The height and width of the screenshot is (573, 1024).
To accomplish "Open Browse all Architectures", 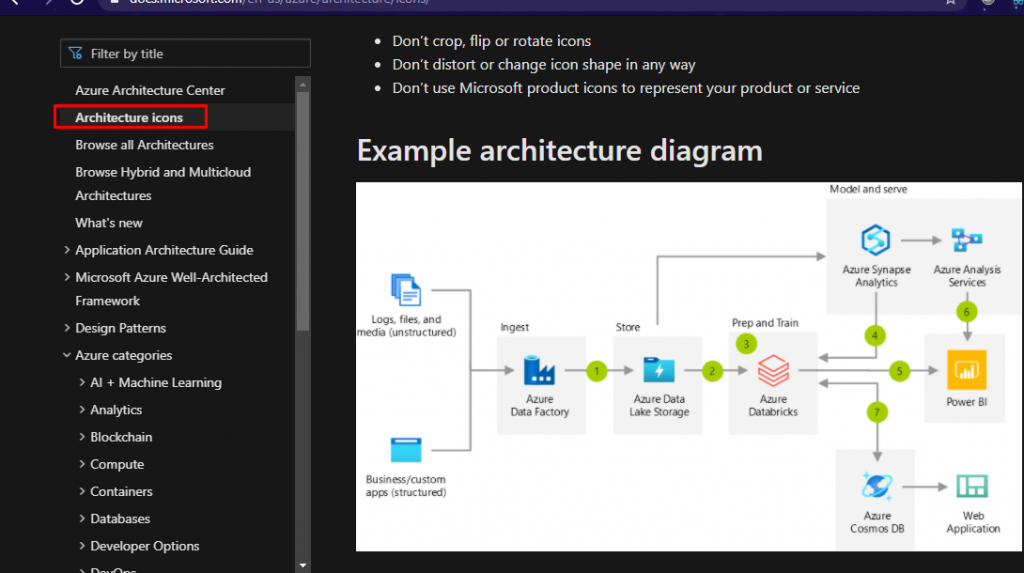I will click(144, 145).
